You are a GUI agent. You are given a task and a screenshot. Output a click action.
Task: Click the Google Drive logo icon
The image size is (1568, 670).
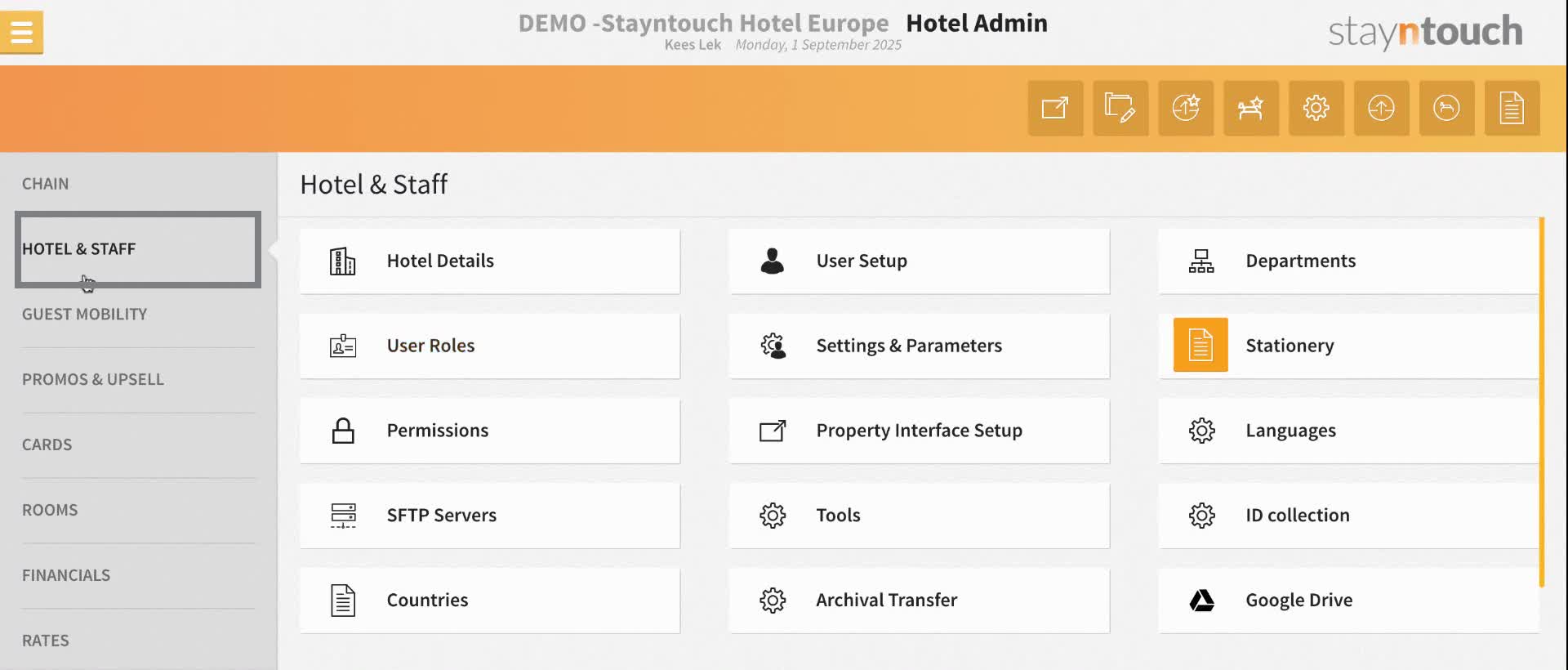tap(1202, 601)
